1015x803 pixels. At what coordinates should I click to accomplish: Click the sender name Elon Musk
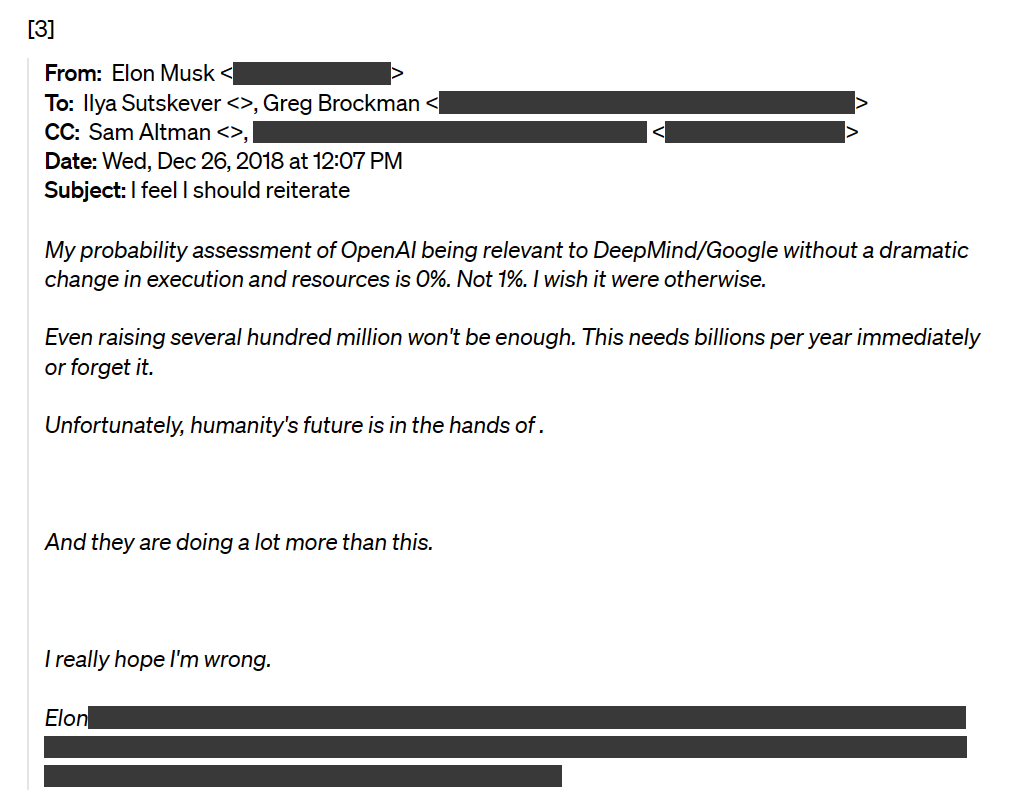tap(164, 74)
